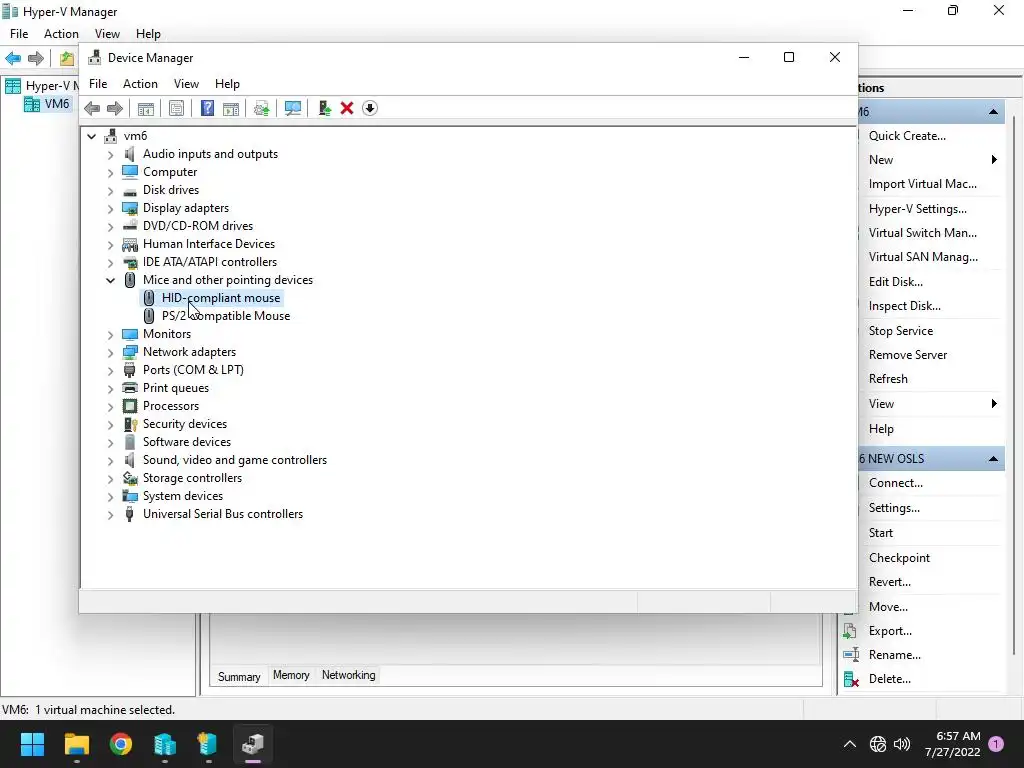1024x768 pixels.
Task: Show hidden tray icons chevron
Action: [x=850, y=744]
